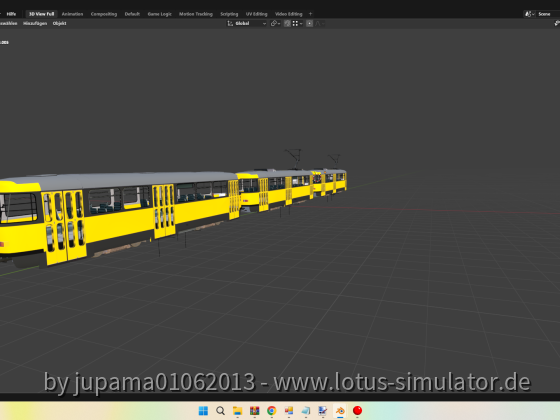Toggle the snapping magnet button
Screen dimensions: 560x420
(x=287, y=23)
